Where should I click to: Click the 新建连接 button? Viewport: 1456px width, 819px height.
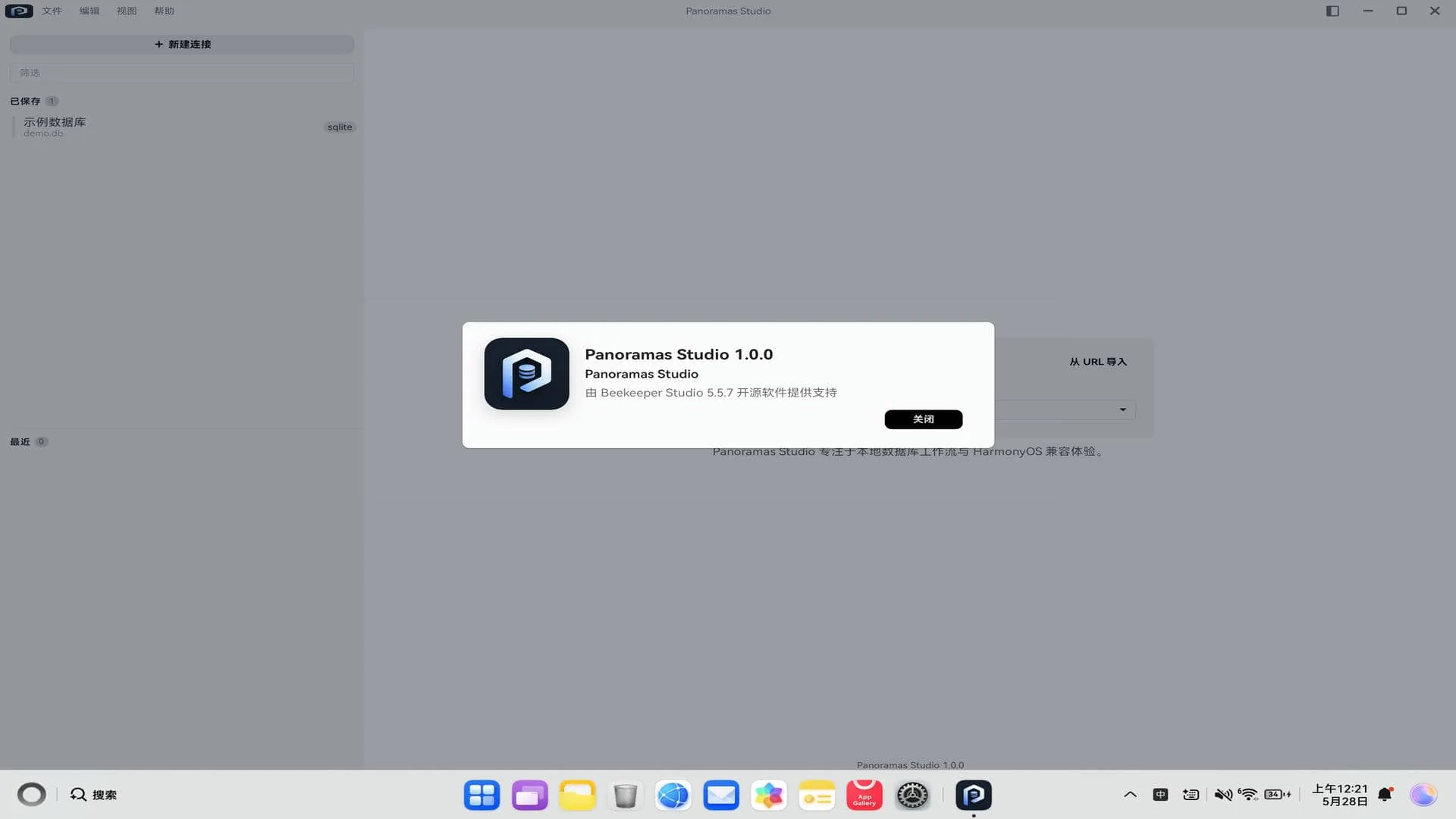point(182,44)
